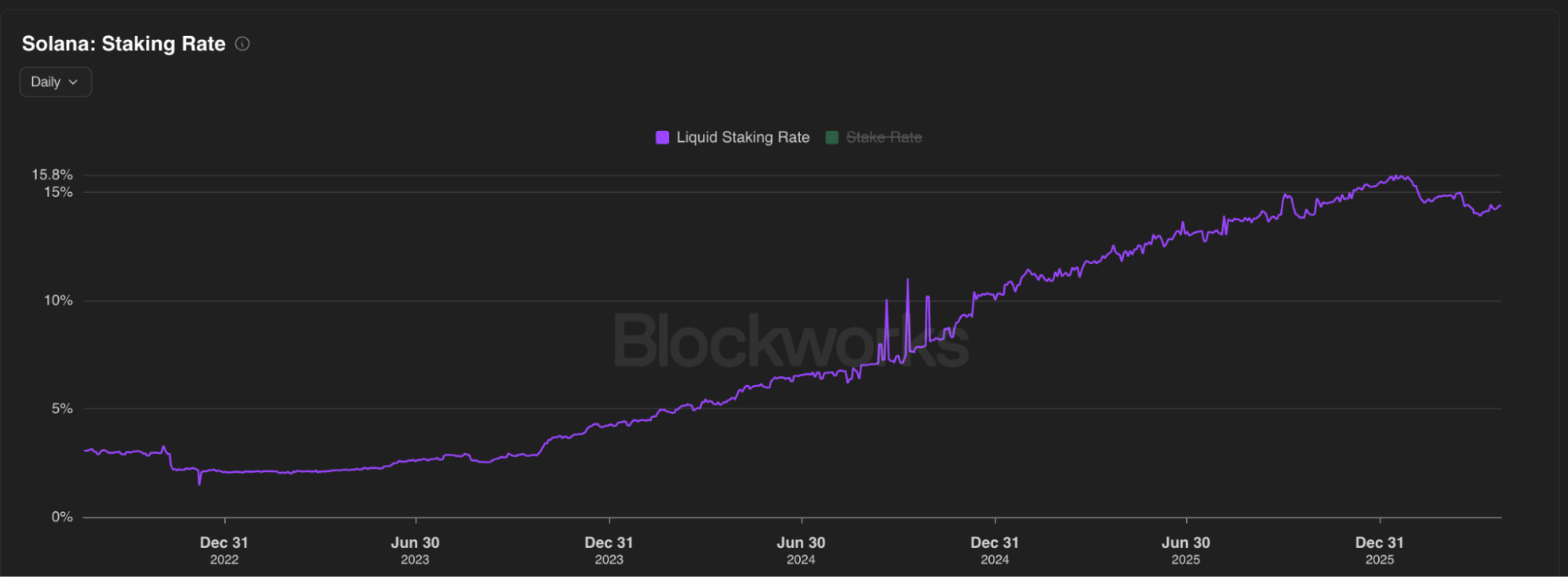Viewport: 1568px width, 577px height.
Task: Click the purple Liquid Staking Rate legend swatch
Action: pyautogui.click(x=662, y=137)
